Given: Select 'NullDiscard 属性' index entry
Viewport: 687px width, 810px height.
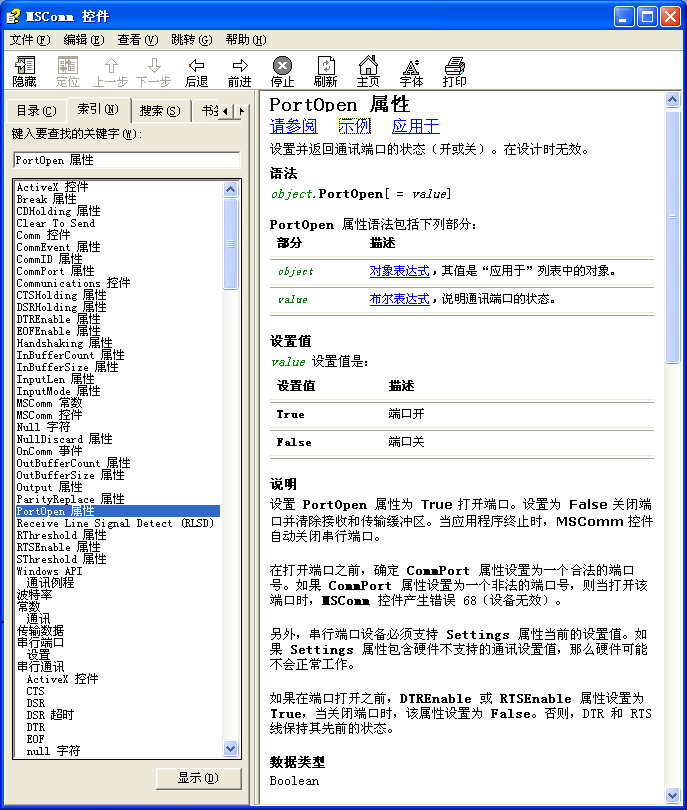Looking at the screenshot, I should 65,439.
